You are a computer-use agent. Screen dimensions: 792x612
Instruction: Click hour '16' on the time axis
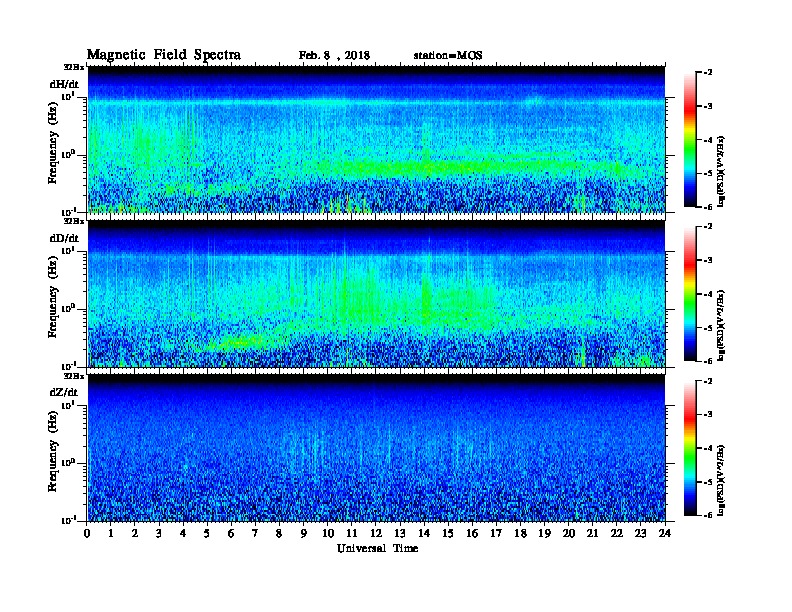pyautogui.click(x=472, y=534)
